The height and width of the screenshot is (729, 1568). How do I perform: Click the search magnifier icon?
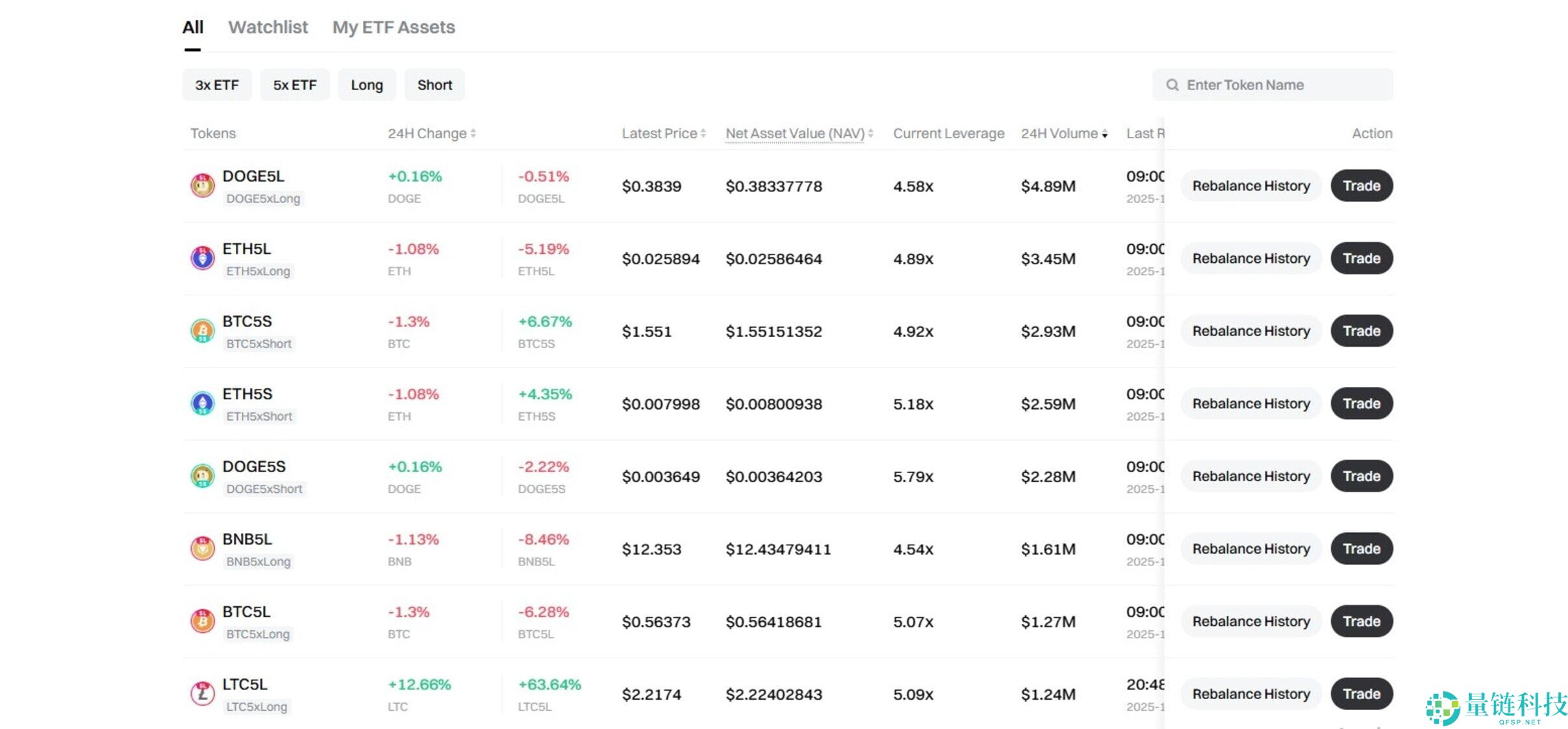tap(1172, 85)
